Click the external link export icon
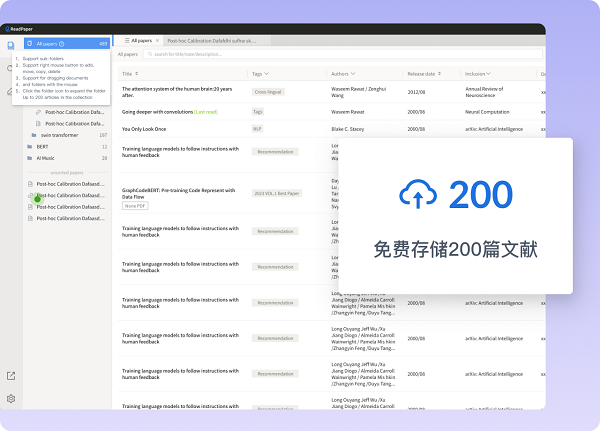The image size is (600, 431). pos(10,376)
